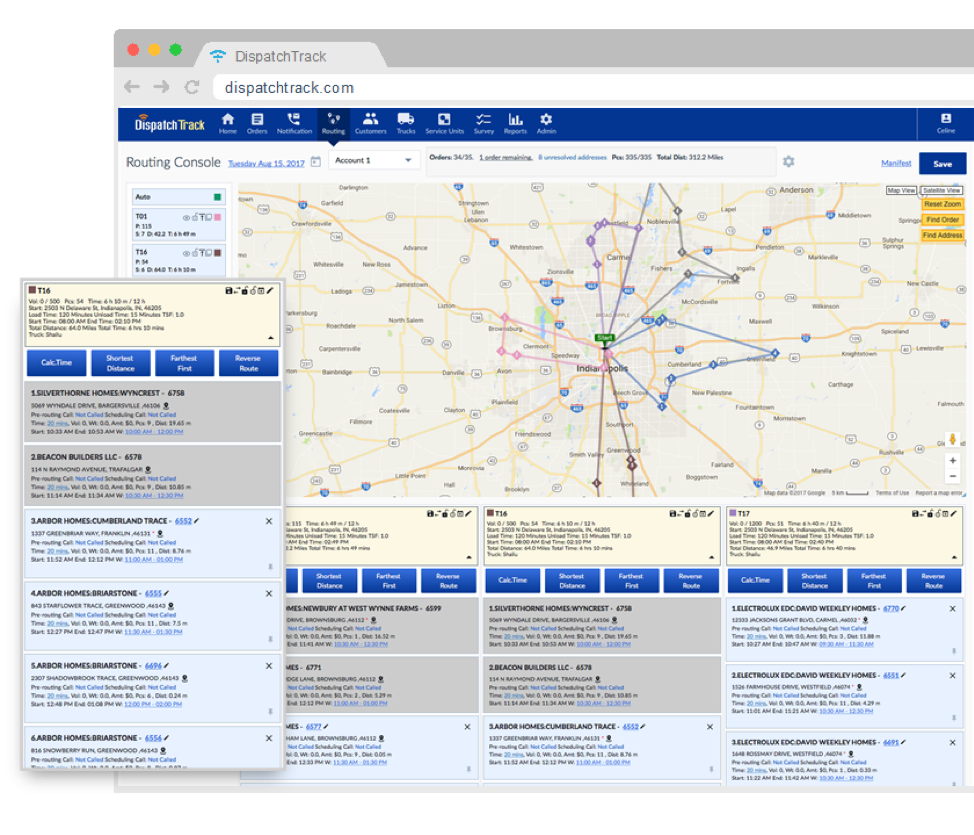This screenshot has width=974, height=835.
Task: Switch to the Orders tab
Action: 257,121
